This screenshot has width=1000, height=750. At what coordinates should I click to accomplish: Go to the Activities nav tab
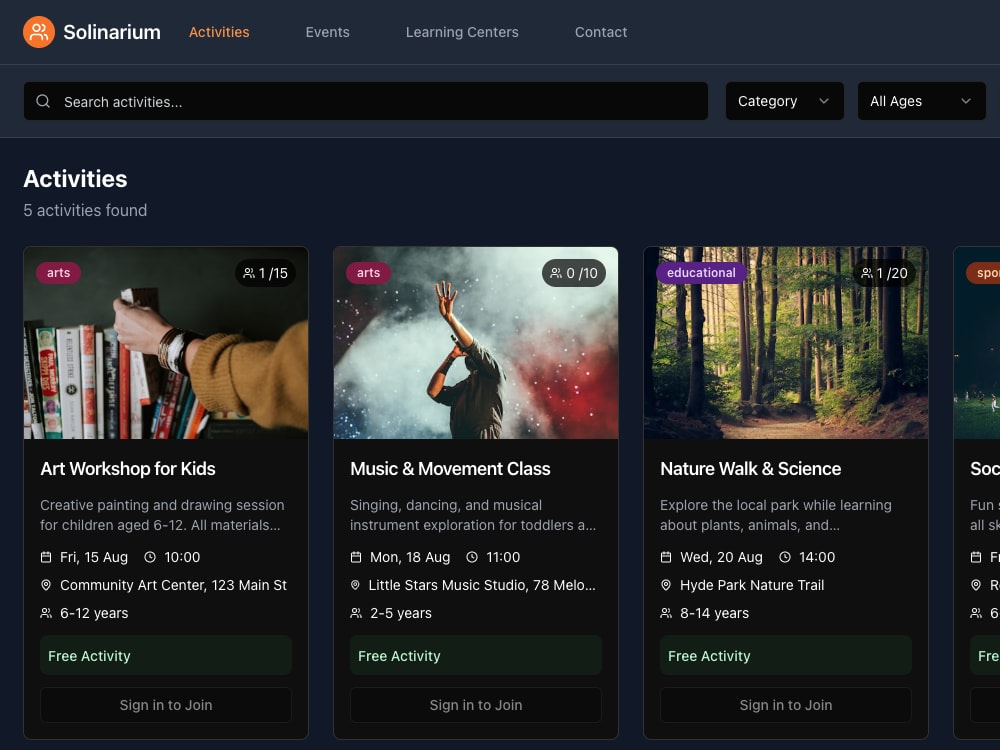coord(219,32)
